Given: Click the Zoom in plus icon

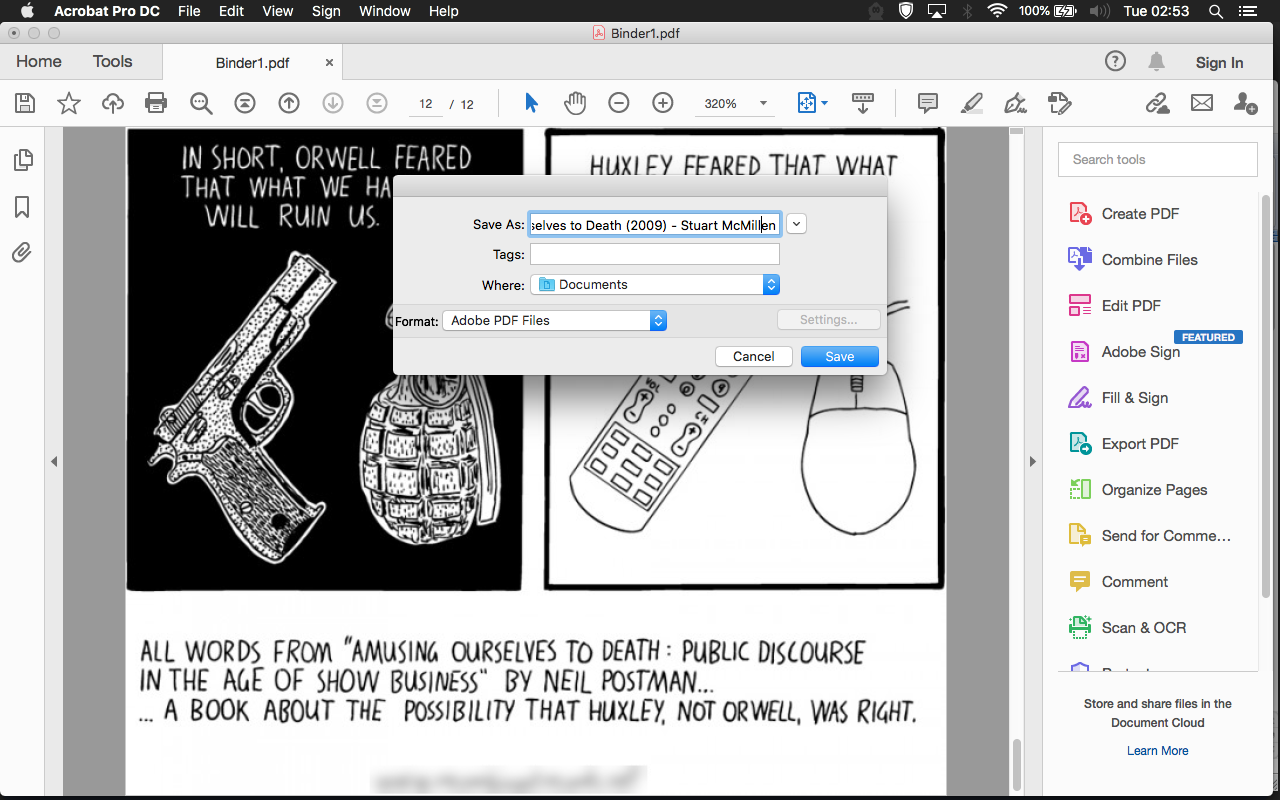Looking at the screenshot, I should [x=663, y=103].
